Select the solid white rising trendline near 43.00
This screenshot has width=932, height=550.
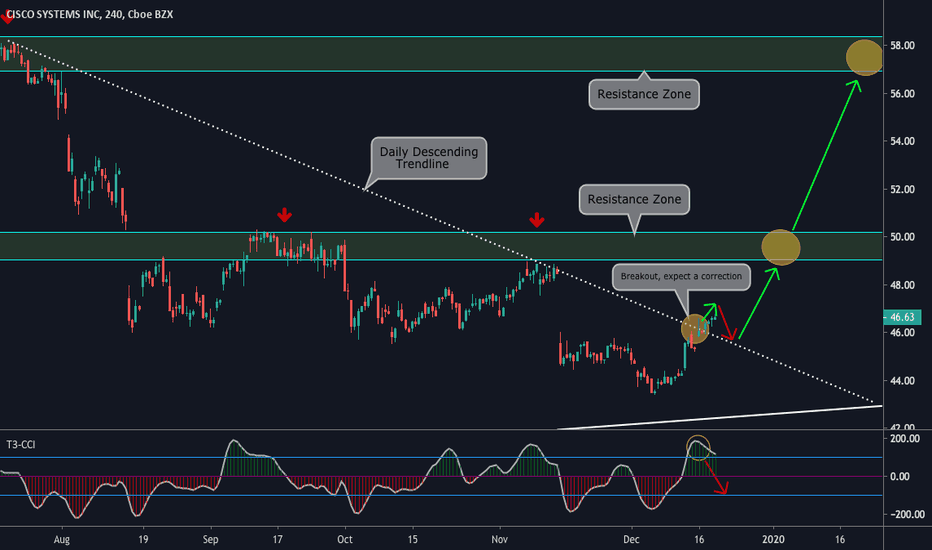pyautogui.click(x=719, y=417)
